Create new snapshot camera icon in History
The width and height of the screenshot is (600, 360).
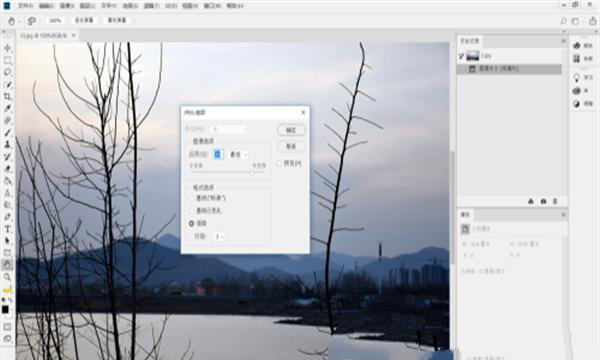point(543,201)
